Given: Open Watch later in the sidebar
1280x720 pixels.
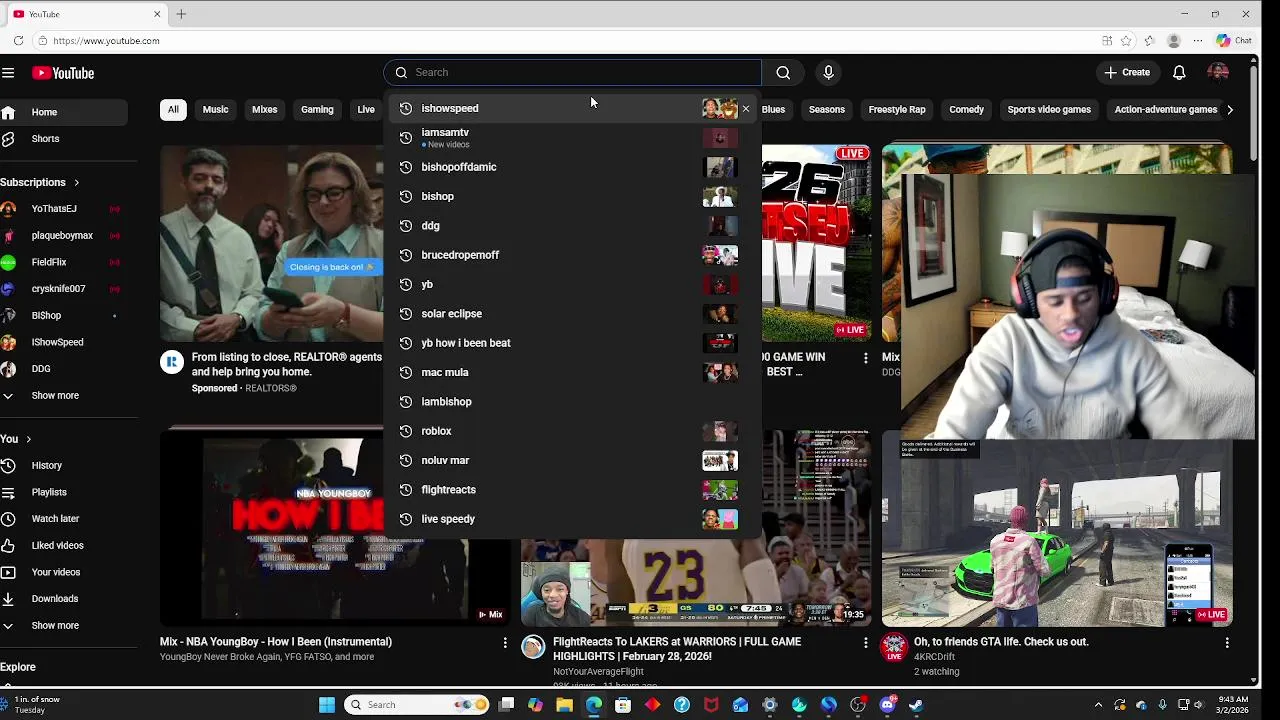Looking at the screenshot, I should 55,519.
